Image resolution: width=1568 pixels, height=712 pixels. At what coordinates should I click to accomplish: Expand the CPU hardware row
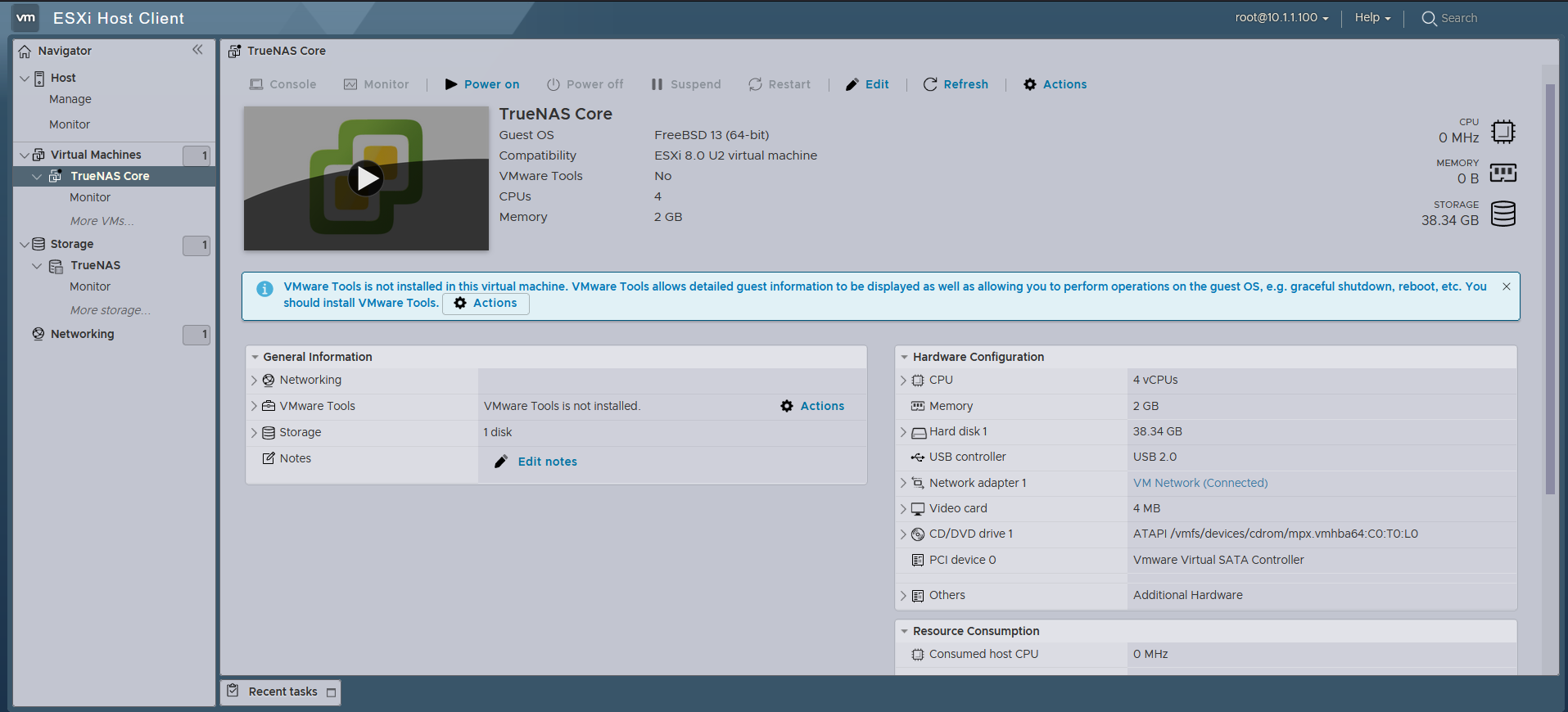903,381
